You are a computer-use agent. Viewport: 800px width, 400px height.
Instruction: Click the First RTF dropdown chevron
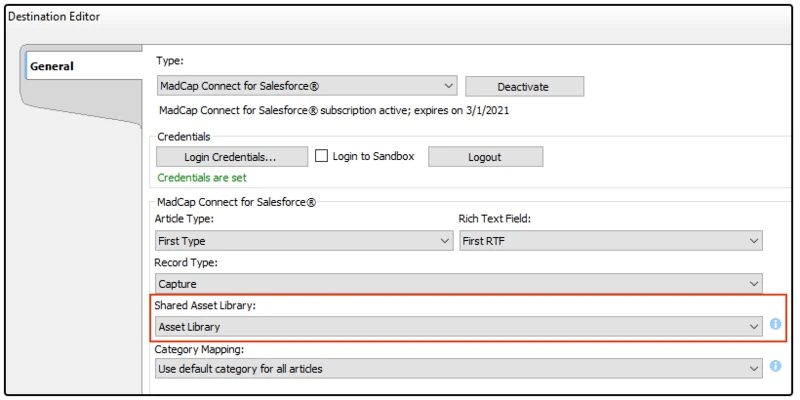754,241
